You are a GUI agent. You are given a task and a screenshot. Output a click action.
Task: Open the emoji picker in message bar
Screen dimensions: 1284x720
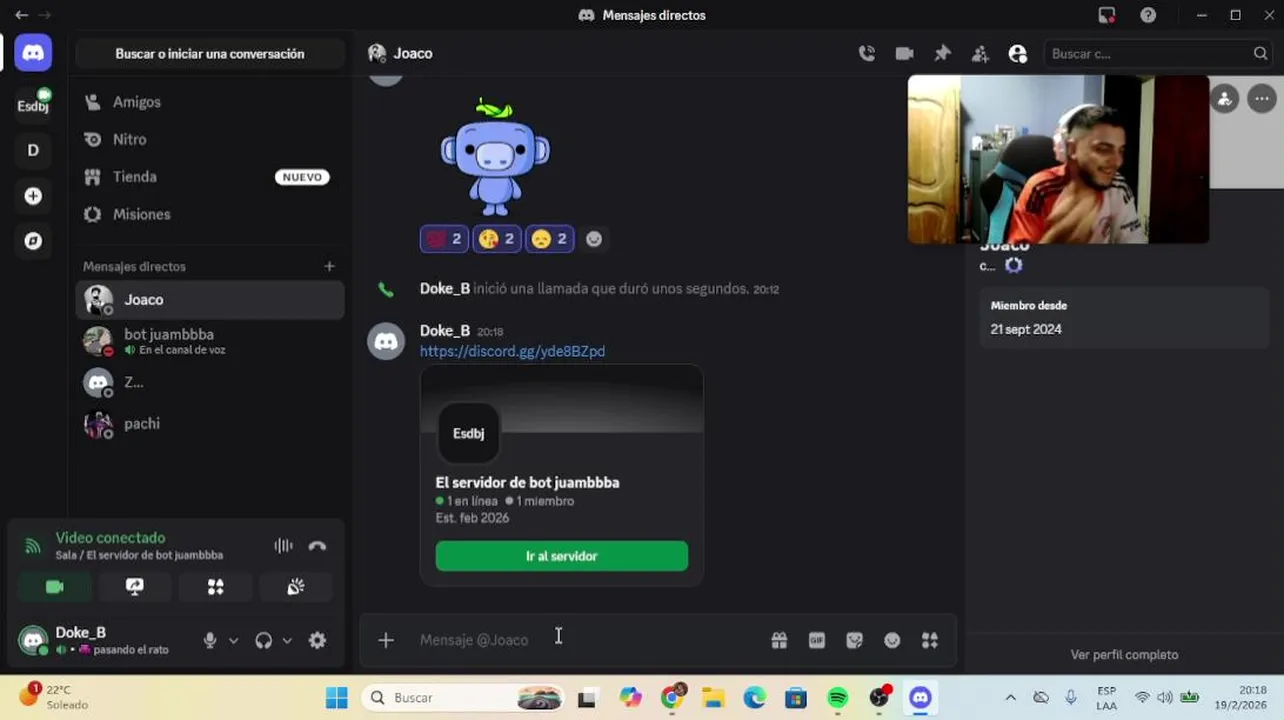click(x=892, y=640)
